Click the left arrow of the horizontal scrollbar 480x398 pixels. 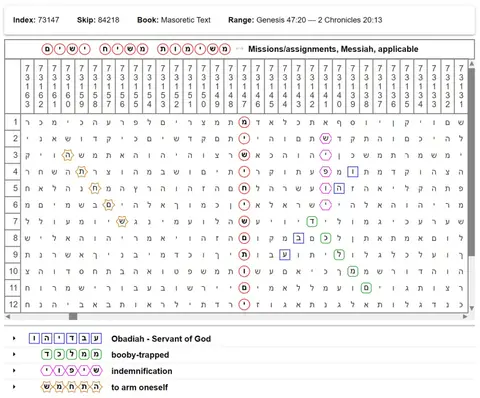7,316
